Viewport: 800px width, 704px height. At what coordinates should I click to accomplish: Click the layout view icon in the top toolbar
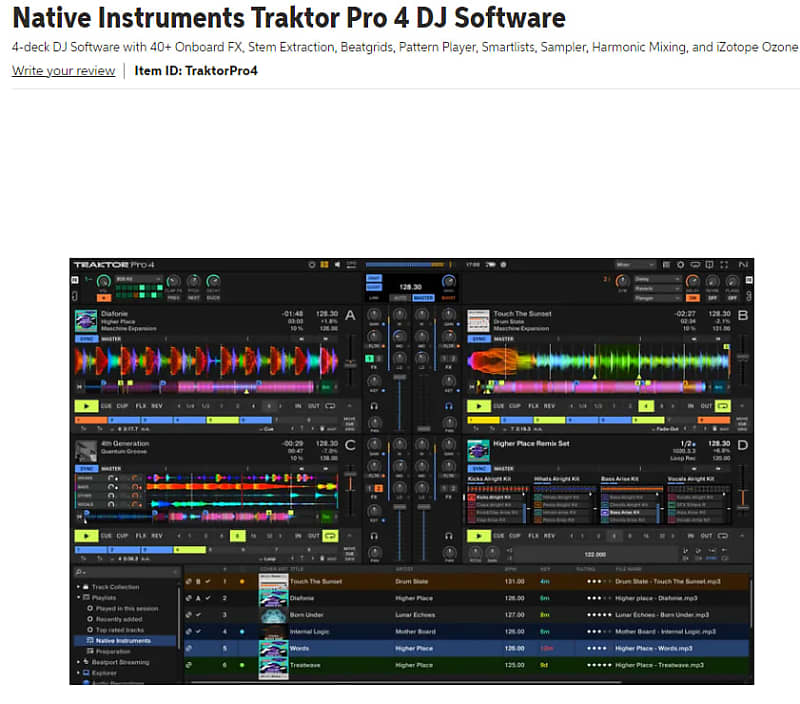[x=666, y=264]
